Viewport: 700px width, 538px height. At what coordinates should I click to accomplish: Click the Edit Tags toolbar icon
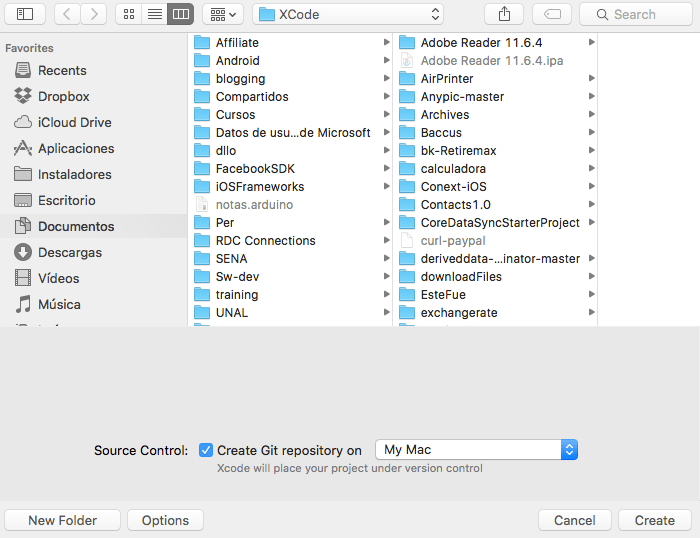552,14
